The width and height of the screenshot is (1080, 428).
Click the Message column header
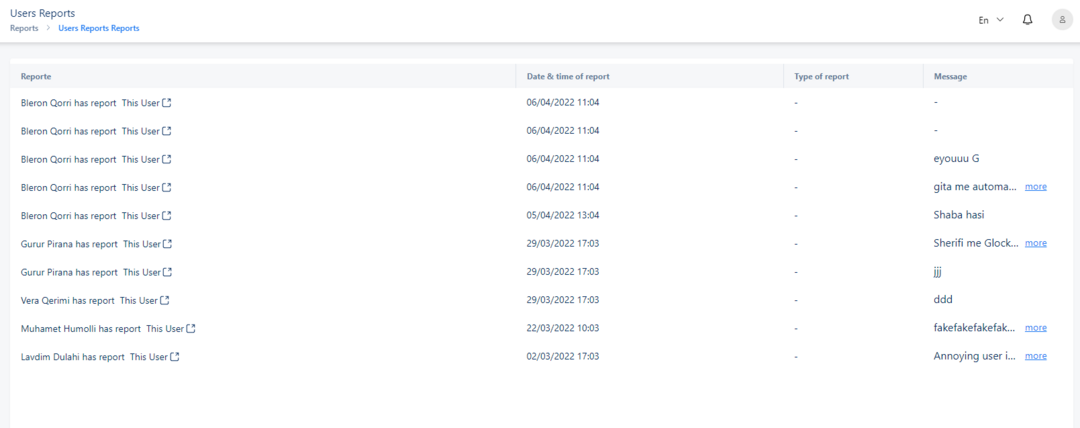(x=951, y=77)
